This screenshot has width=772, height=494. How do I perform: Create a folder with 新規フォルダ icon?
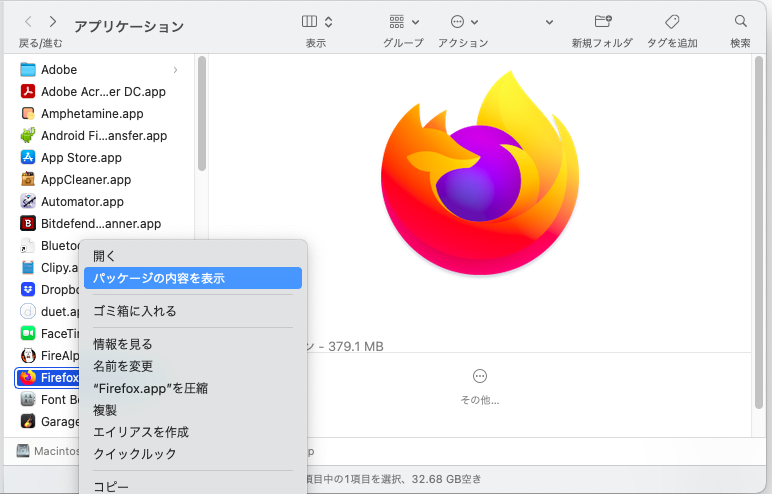coord(603,22)
